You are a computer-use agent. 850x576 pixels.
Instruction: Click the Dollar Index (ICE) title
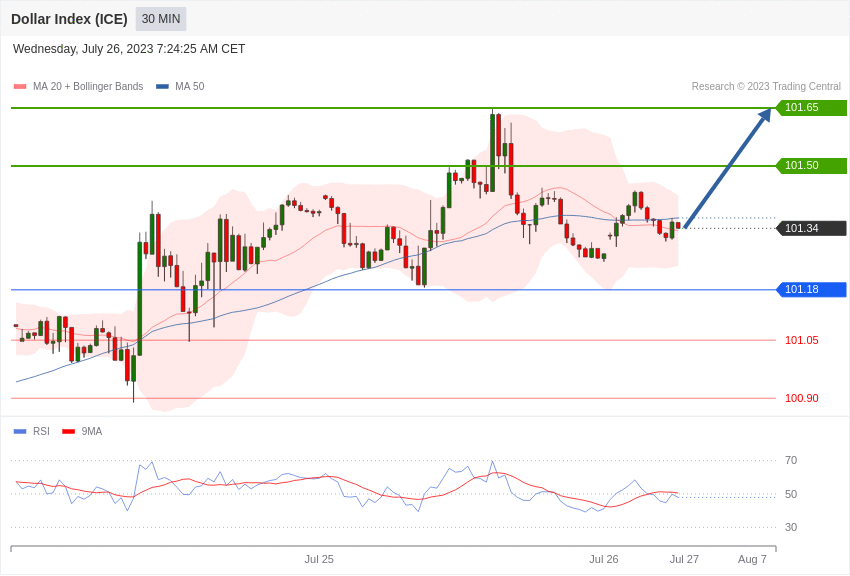[69, 19]
